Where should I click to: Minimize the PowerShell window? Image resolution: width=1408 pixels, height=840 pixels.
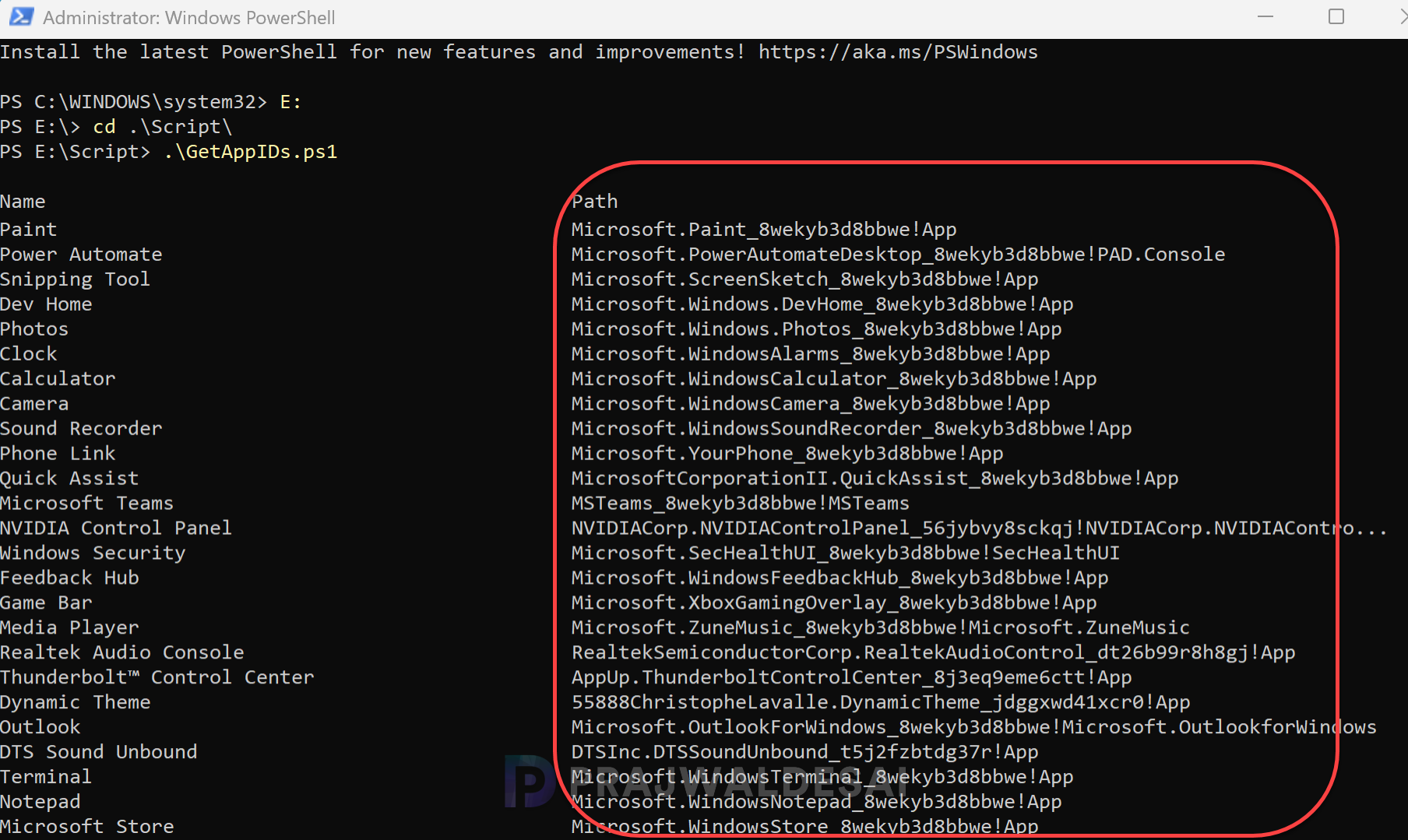[1265, 17]
